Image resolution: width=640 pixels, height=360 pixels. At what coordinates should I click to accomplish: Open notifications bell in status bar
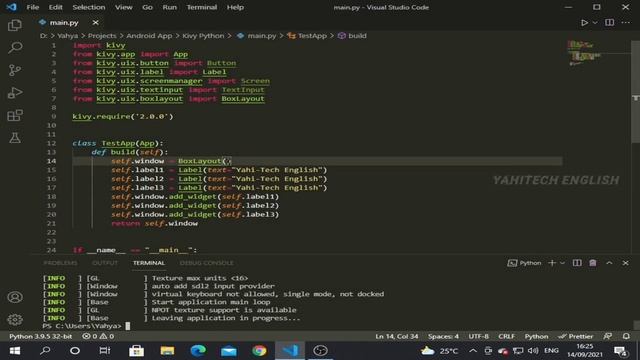(626, 336)
